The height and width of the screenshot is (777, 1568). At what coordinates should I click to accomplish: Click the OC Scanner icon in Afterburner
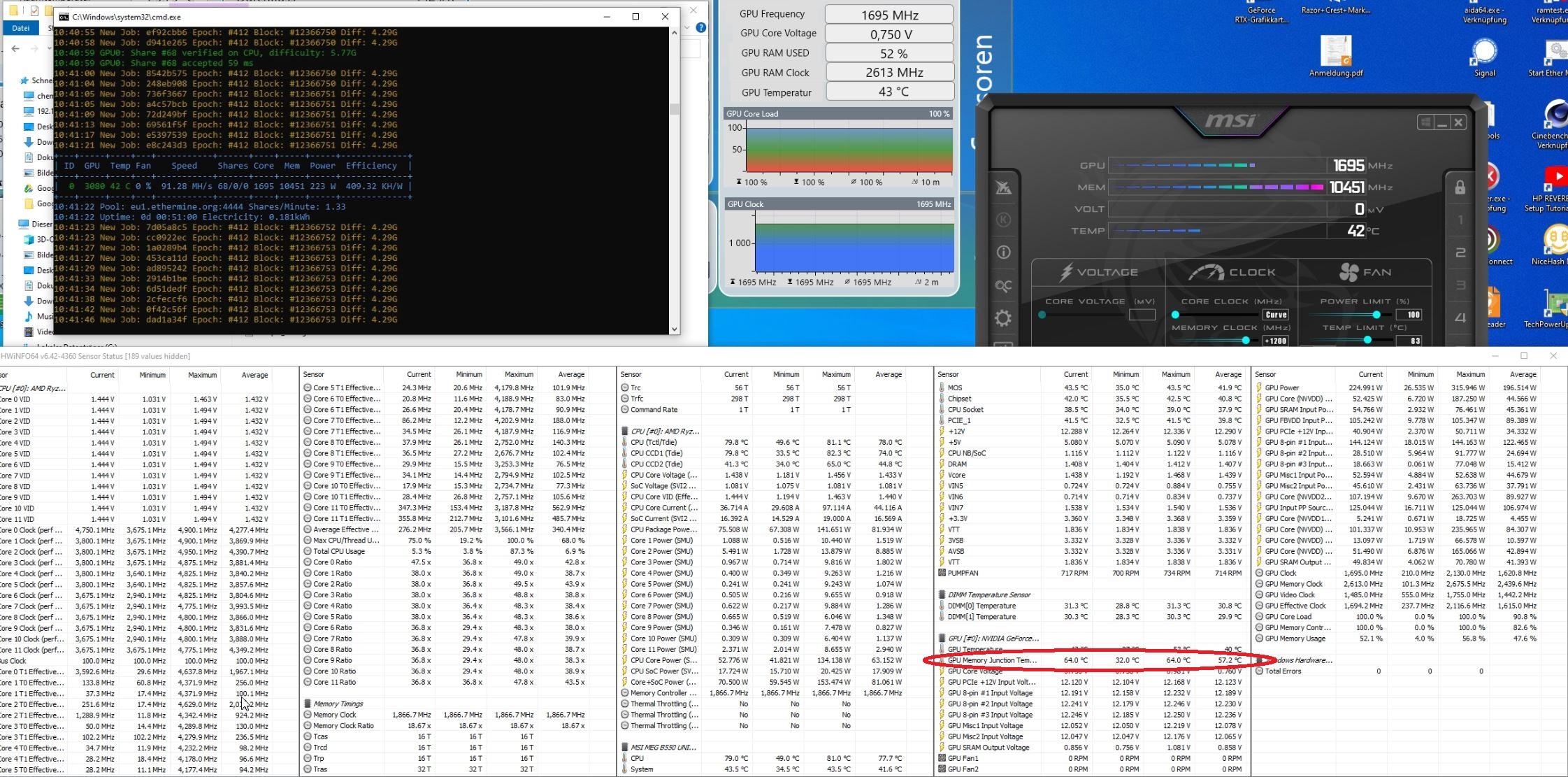[x=1003, y=285]
